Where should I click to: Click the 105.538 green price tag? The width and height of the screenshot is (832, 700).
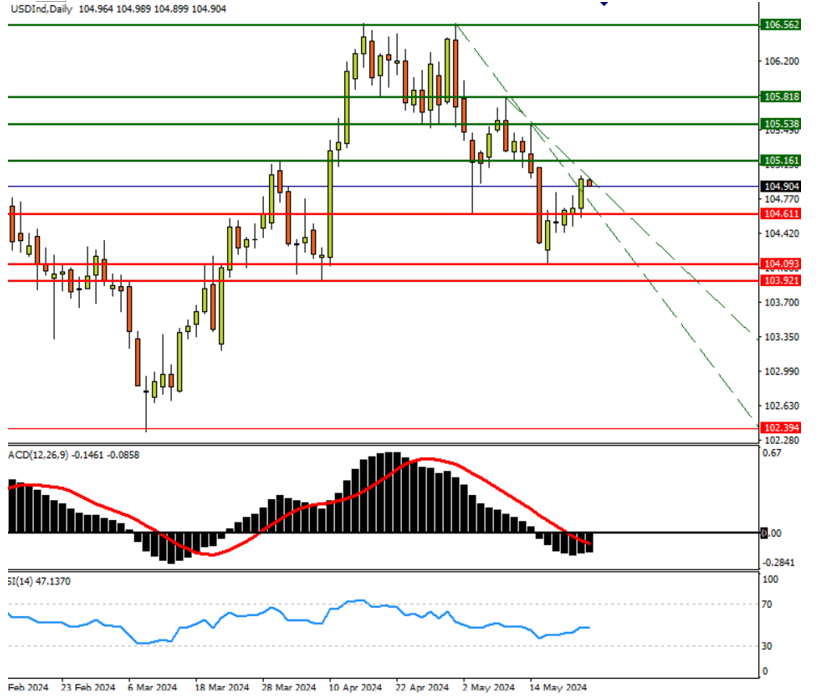pyautogui.click(x=779, y=124)
